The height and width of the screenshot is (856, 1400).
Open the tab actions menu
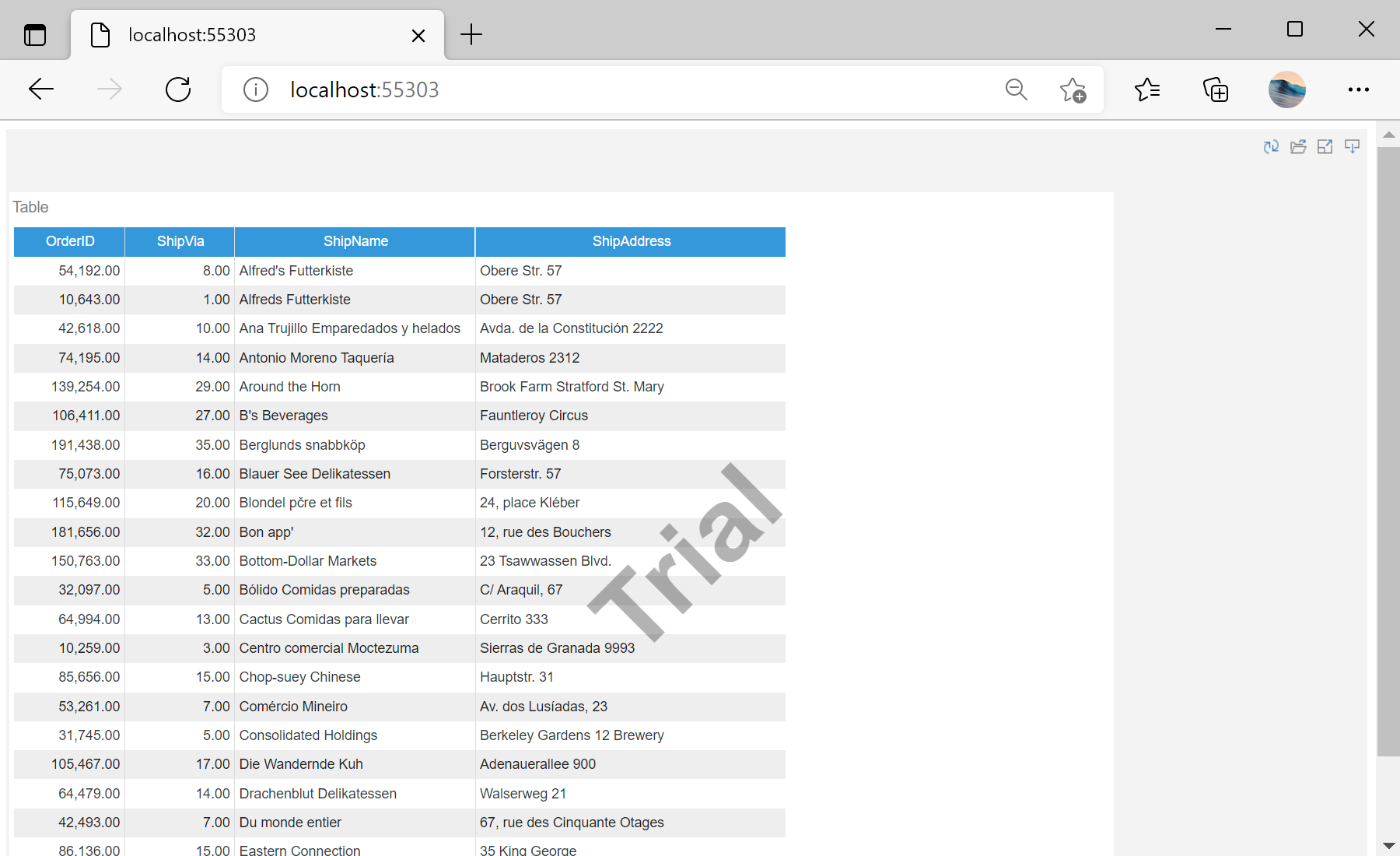coord(34,34)
